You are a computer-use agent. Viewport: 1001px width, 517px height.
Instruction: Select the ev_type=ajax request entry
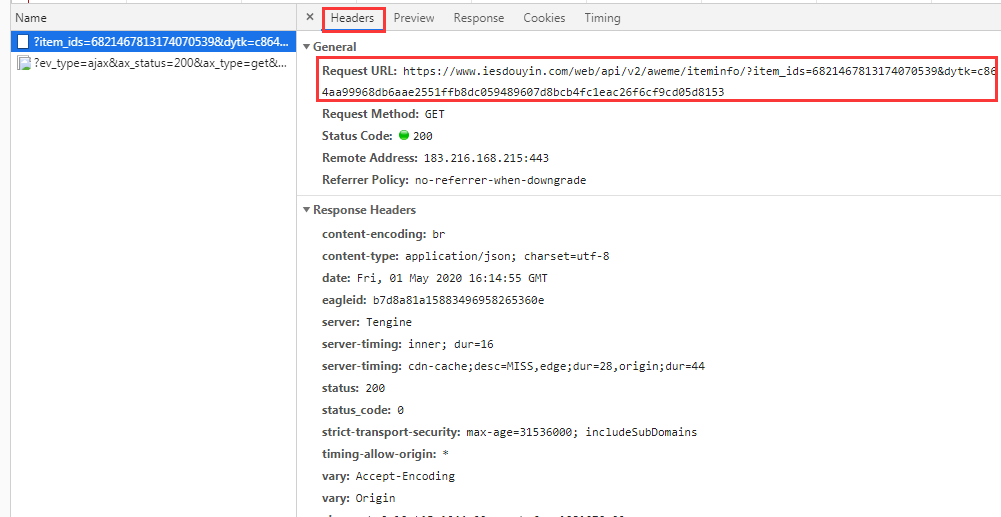(x=160, y=63)
